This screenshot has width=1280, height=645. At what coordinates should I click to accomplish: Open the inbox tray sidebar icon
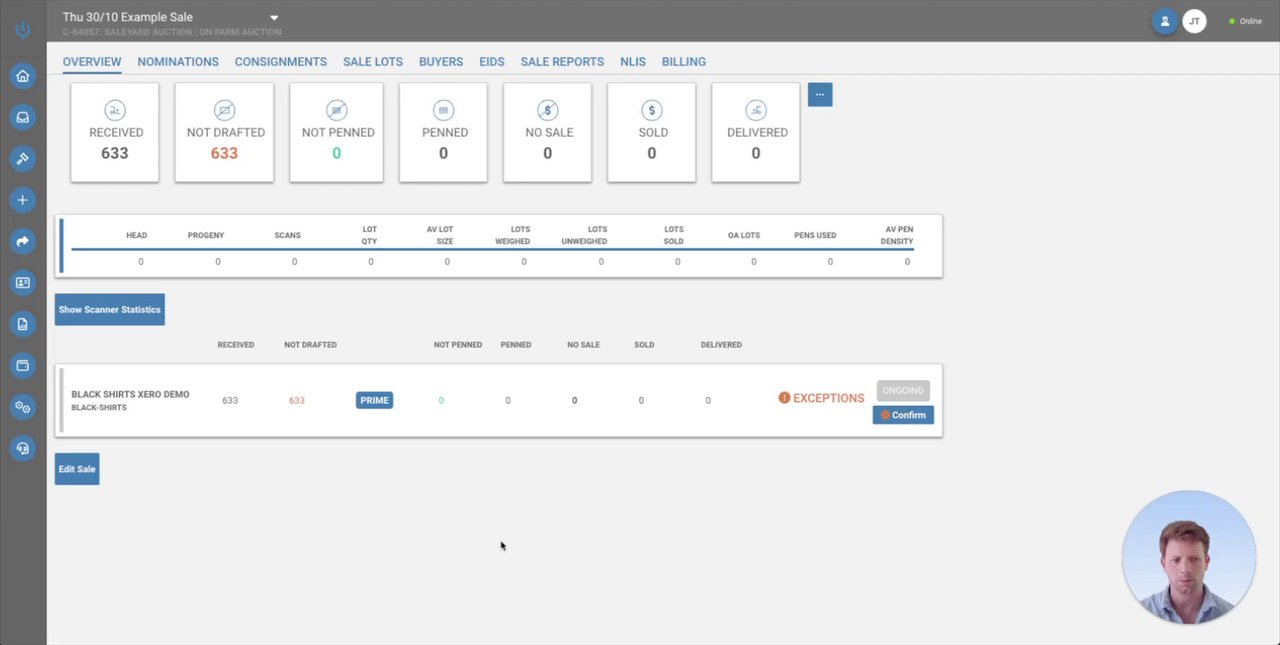(22, 117)
